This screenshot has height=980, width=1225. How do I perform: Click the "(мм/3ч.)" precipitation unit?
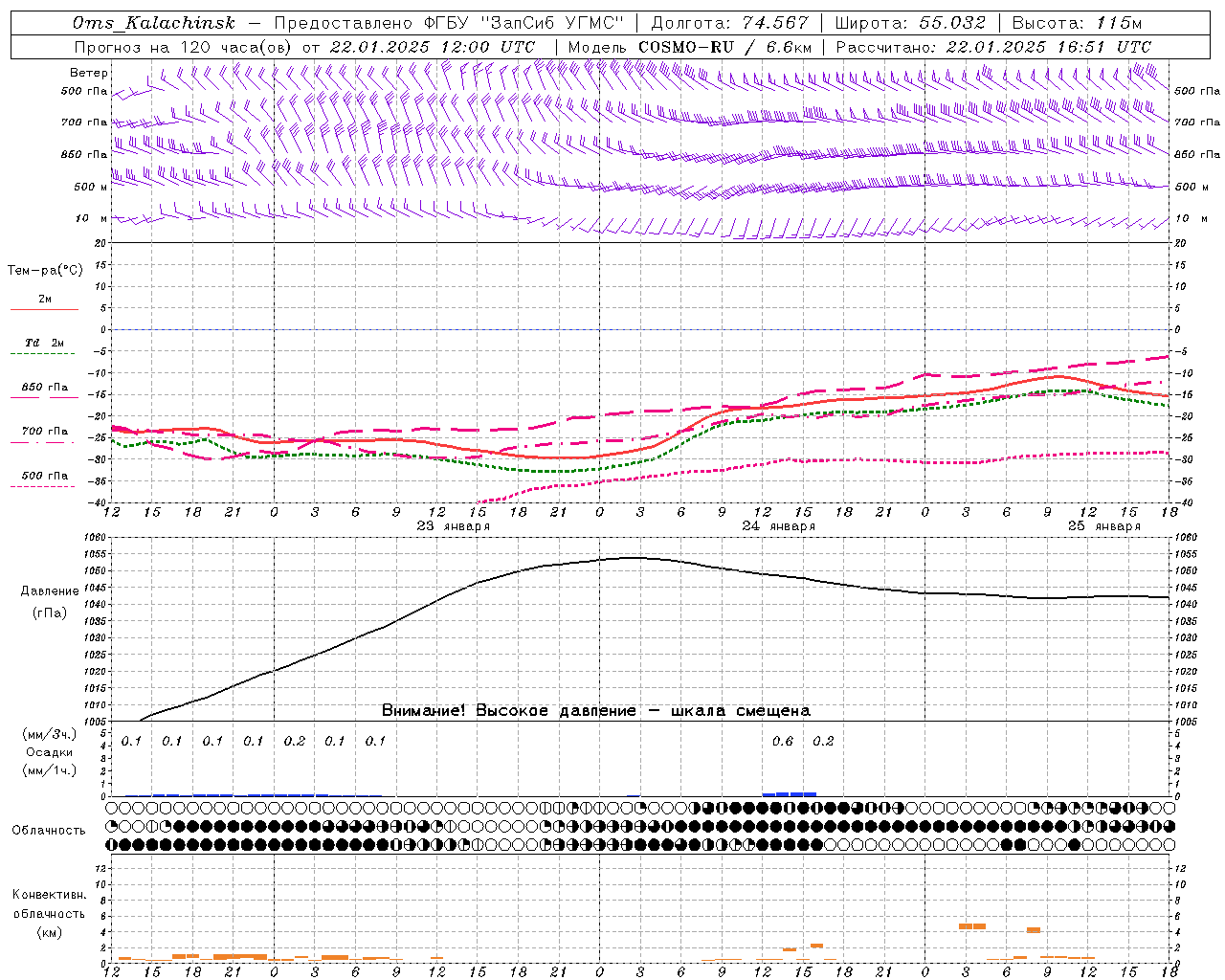click(50, 734)
